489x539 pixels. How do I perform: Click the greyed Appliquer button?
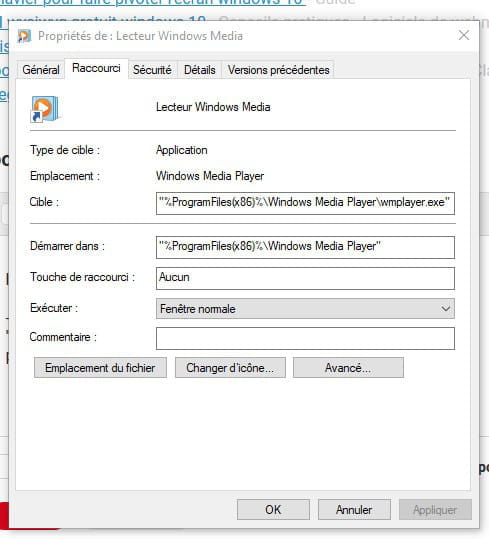point(435,509)
